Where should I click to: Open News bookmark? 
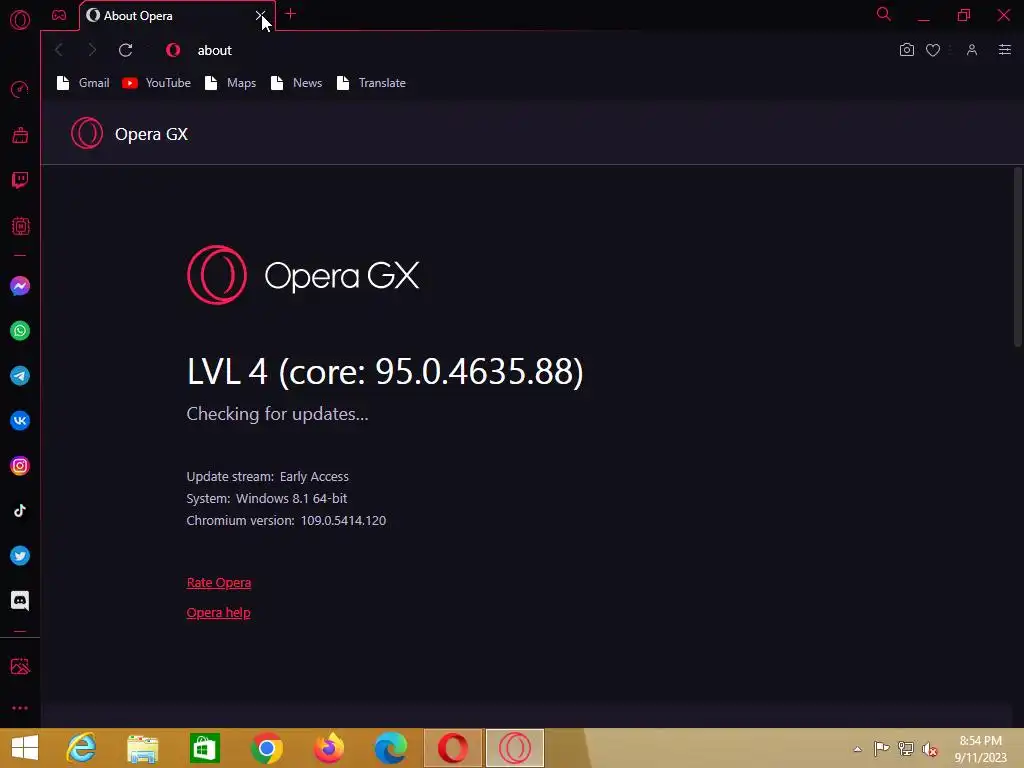[x=296, y=83]
